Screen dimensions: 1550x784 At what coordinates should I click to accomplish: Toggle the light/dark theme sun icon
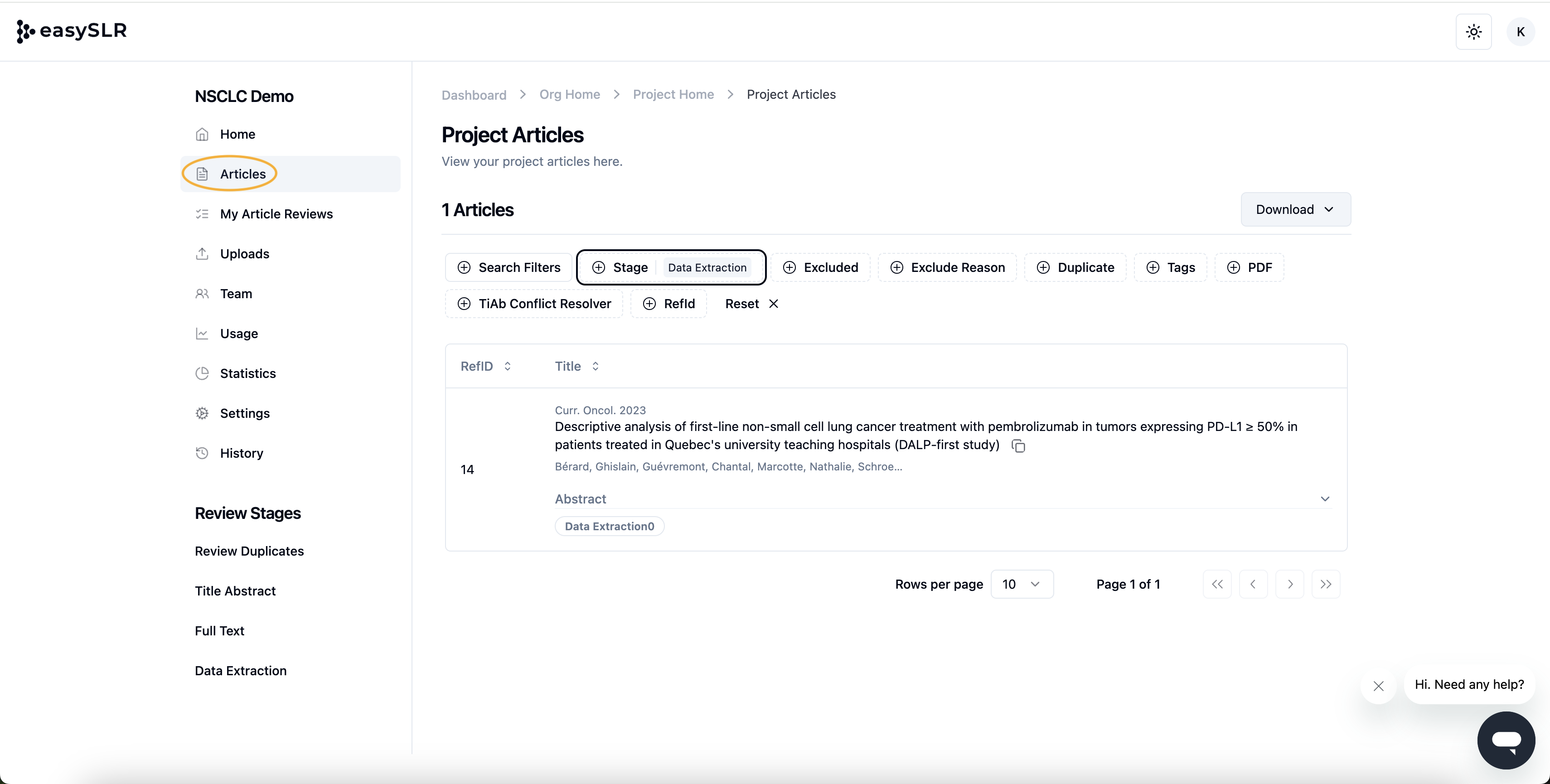[1473, 32]
